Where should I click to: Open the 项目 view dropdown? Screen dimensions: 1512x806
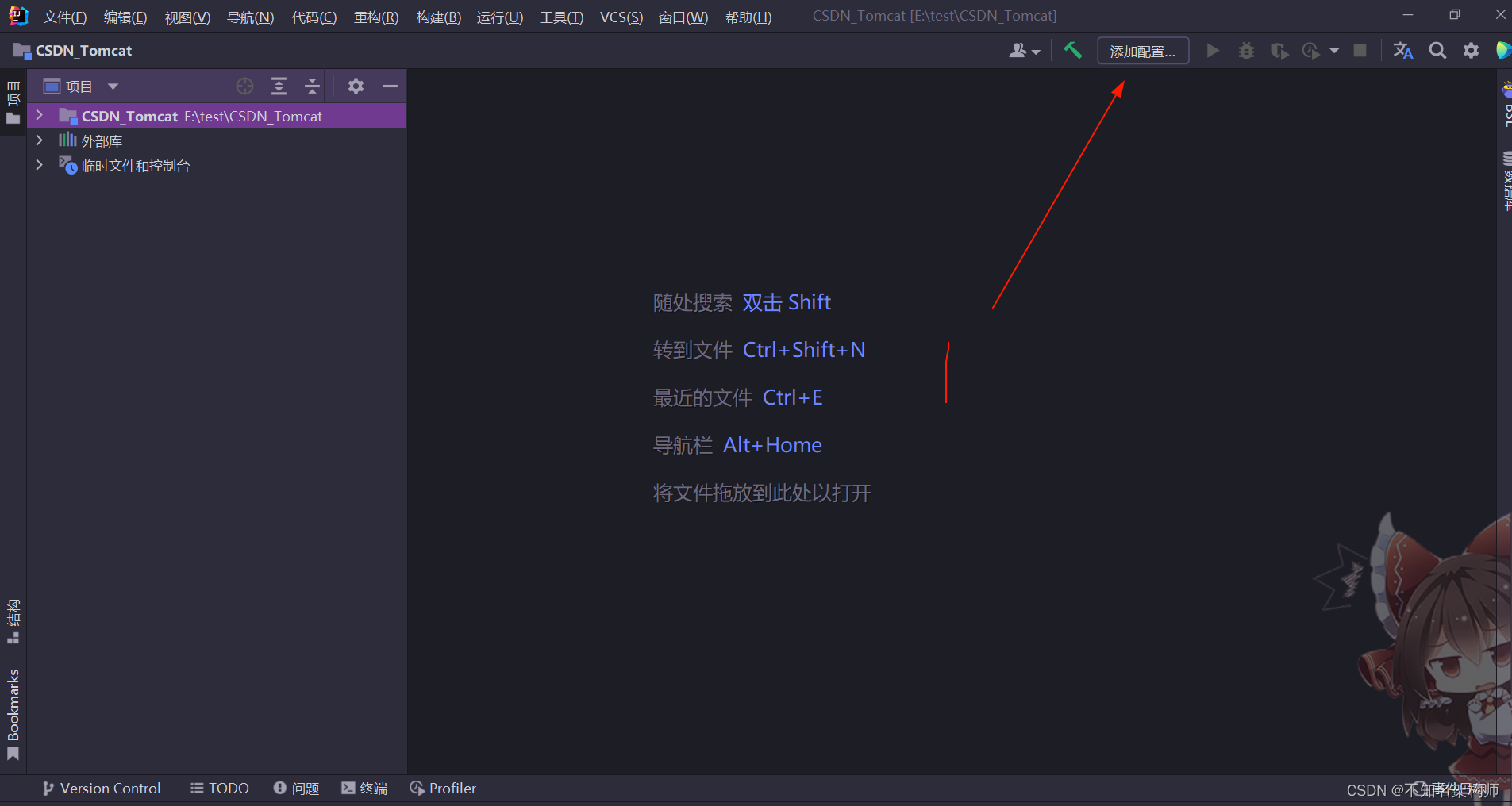(90, 86)
